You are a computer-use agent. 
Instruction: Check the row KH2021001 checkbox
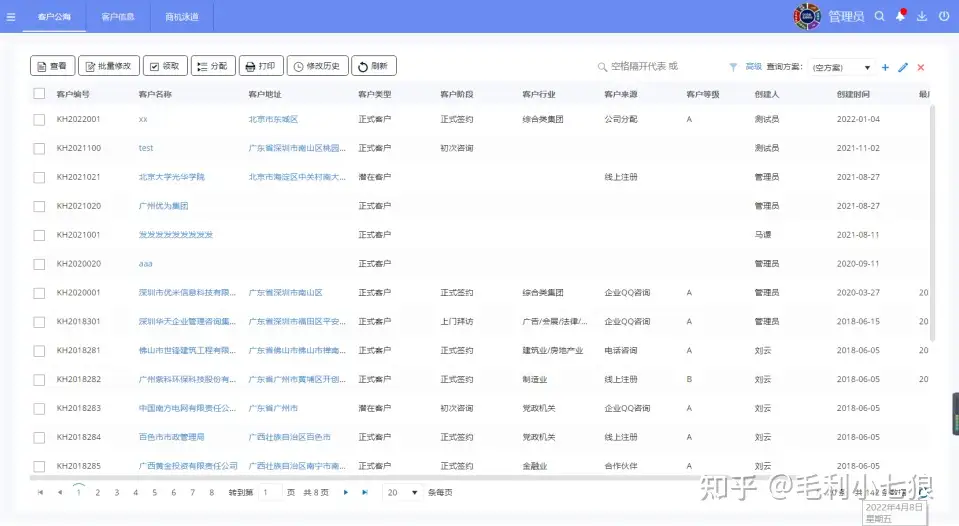pyautogui.click(x=39, y=235)
